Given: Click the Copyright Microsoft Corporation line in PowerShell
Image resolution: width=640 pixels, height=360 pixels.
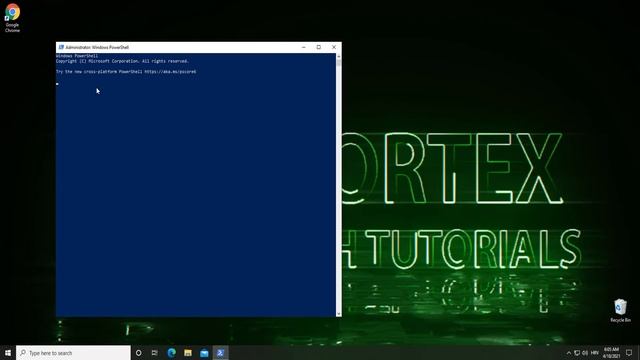Looking at the screenshot, I should [x=122, y=61].
